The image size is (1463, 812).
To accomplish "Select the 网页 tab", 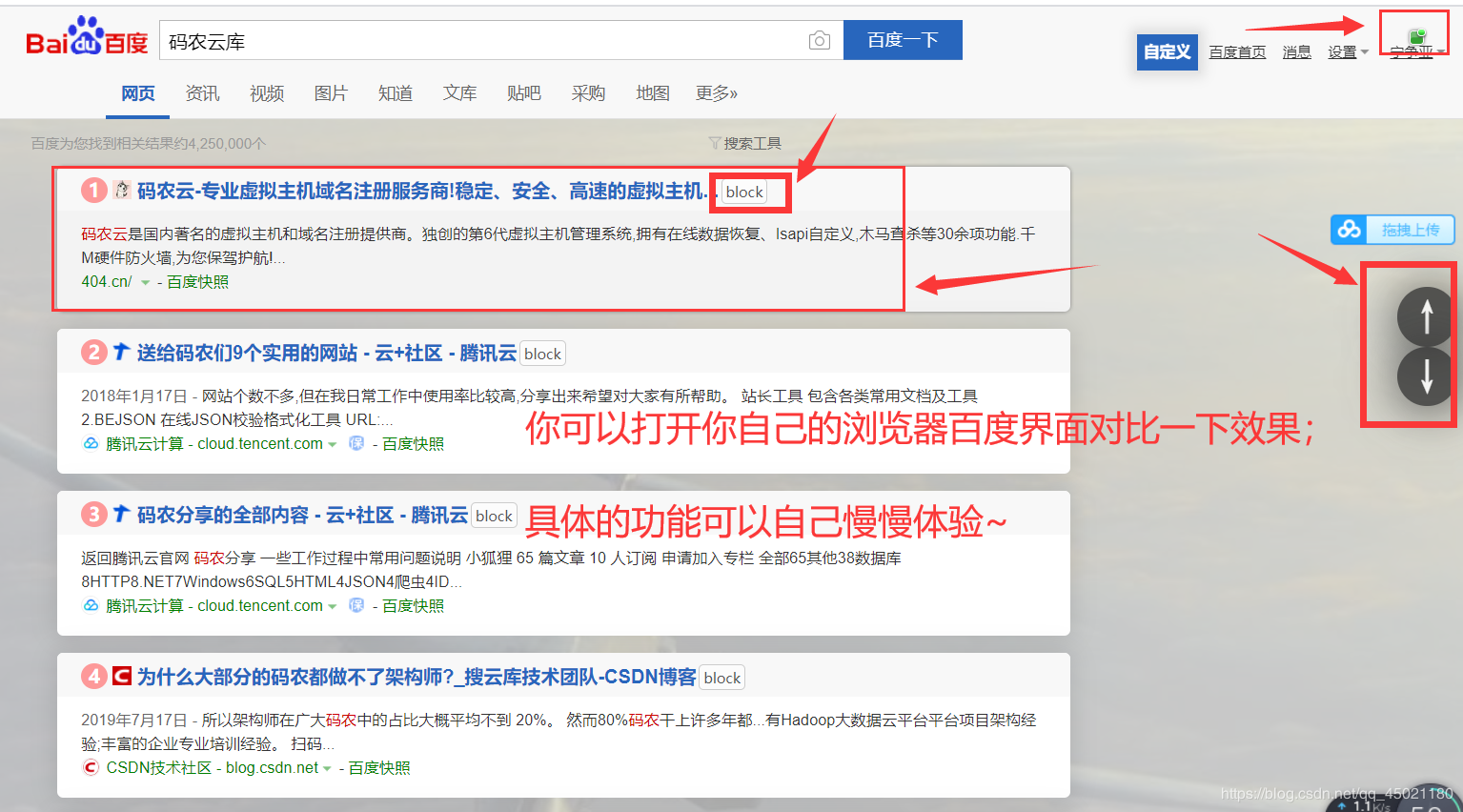I will 137,93.
